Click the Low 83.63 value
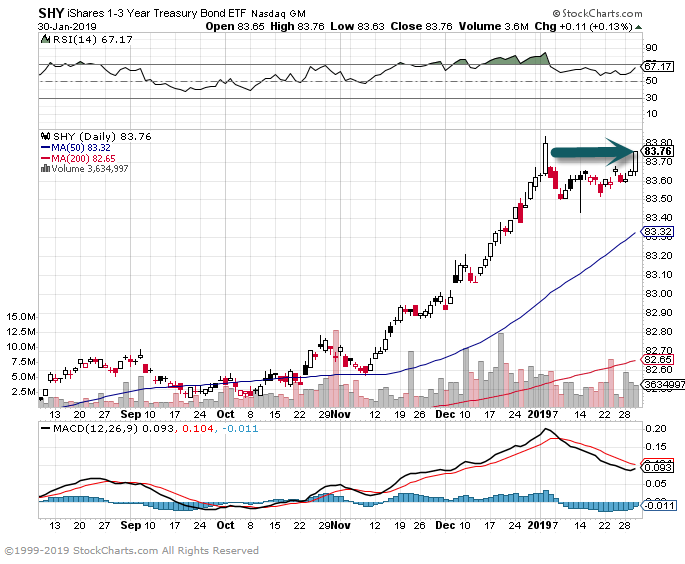Image resolution: width=685 pixels, height=564 pixels. tap(357, 26)
